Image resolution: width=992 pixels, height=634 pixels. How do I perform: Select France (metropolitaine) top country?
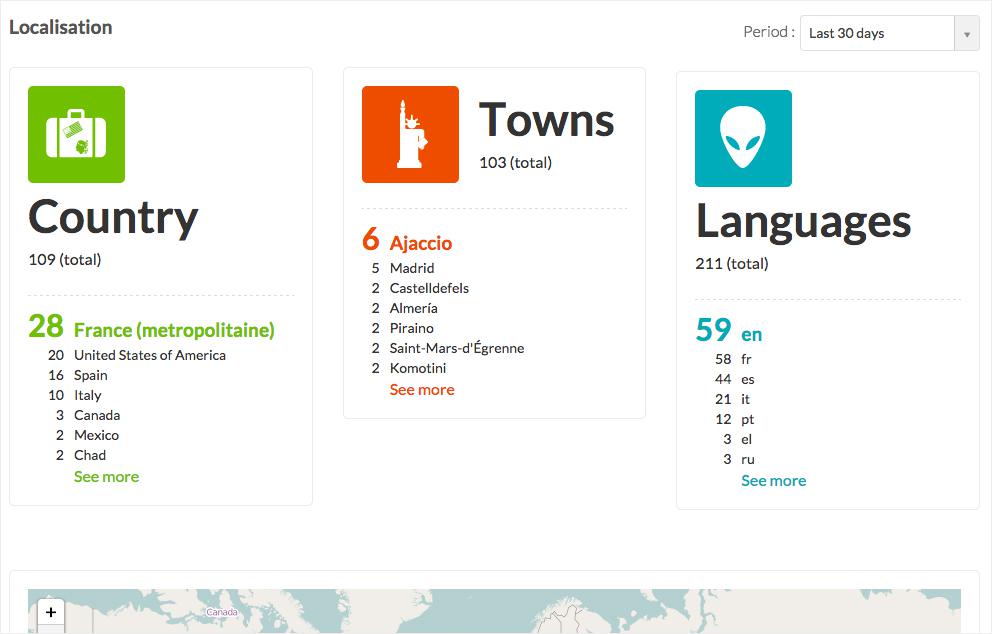point(174,330)
